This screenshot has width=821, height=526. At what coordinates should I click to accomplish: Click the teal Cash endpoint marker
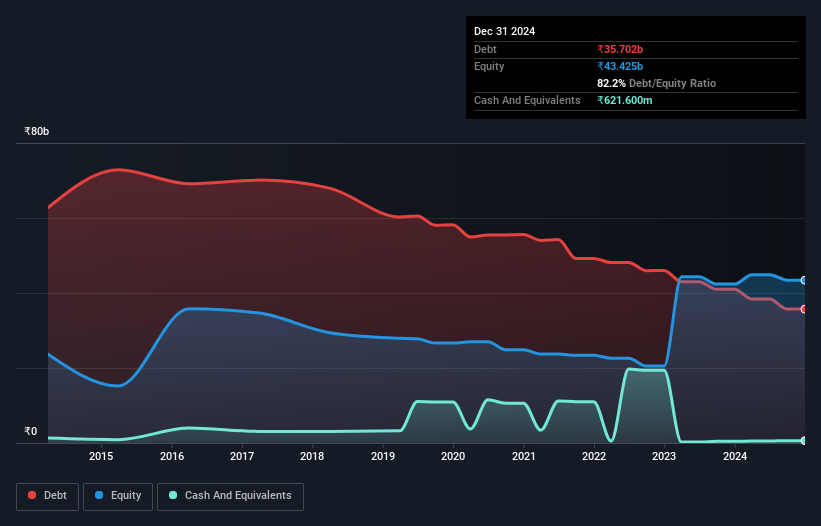click(804, 441)
